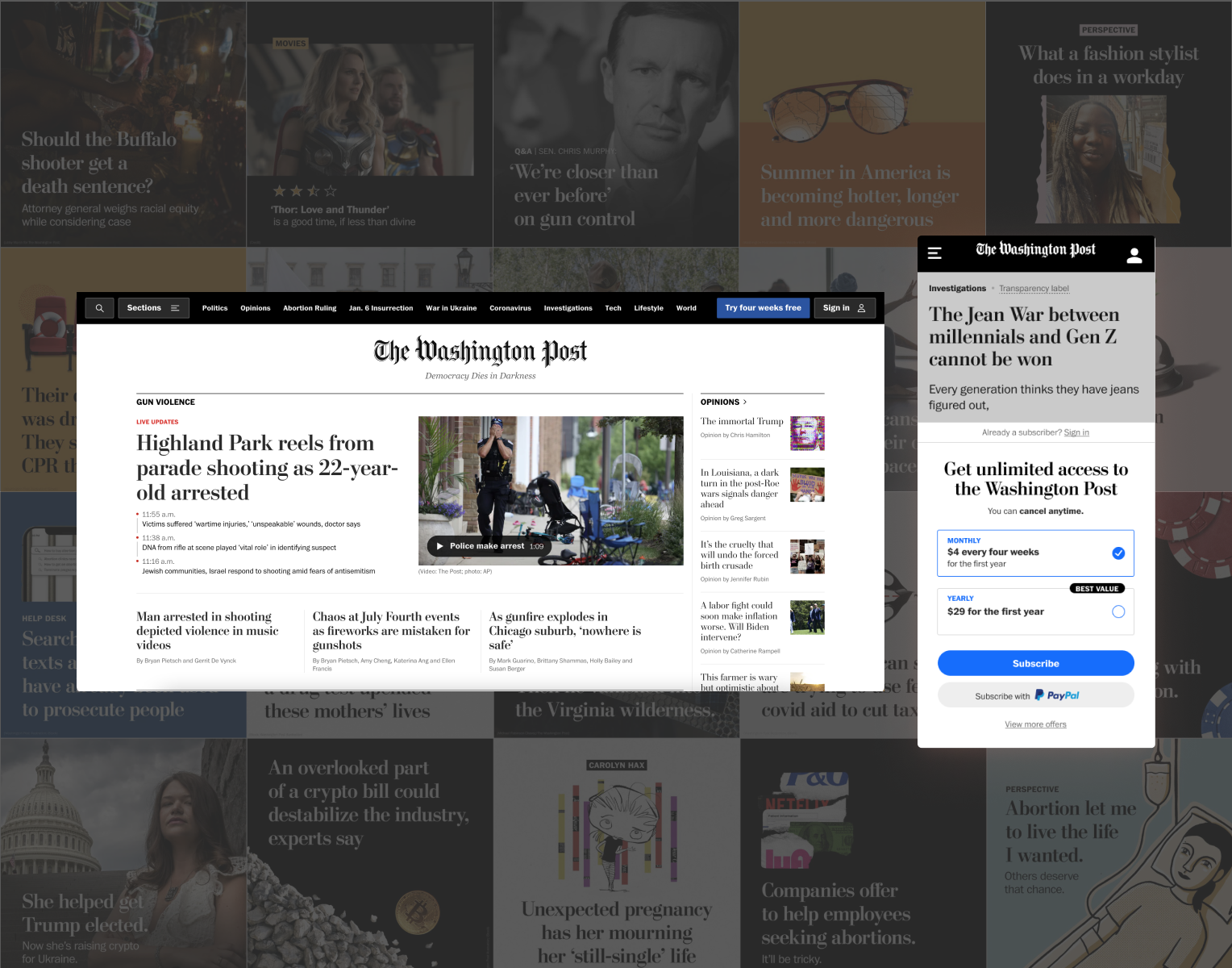The height and width of the screenshot is (968, 1232).
Task: Open Highland Park reels headline
Action: click(x=267, y=468)
